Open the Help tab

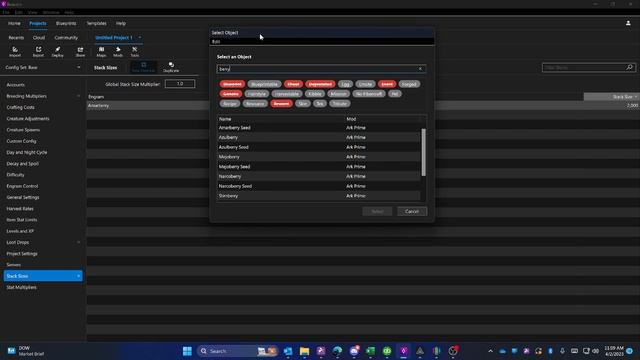[121, 24]
